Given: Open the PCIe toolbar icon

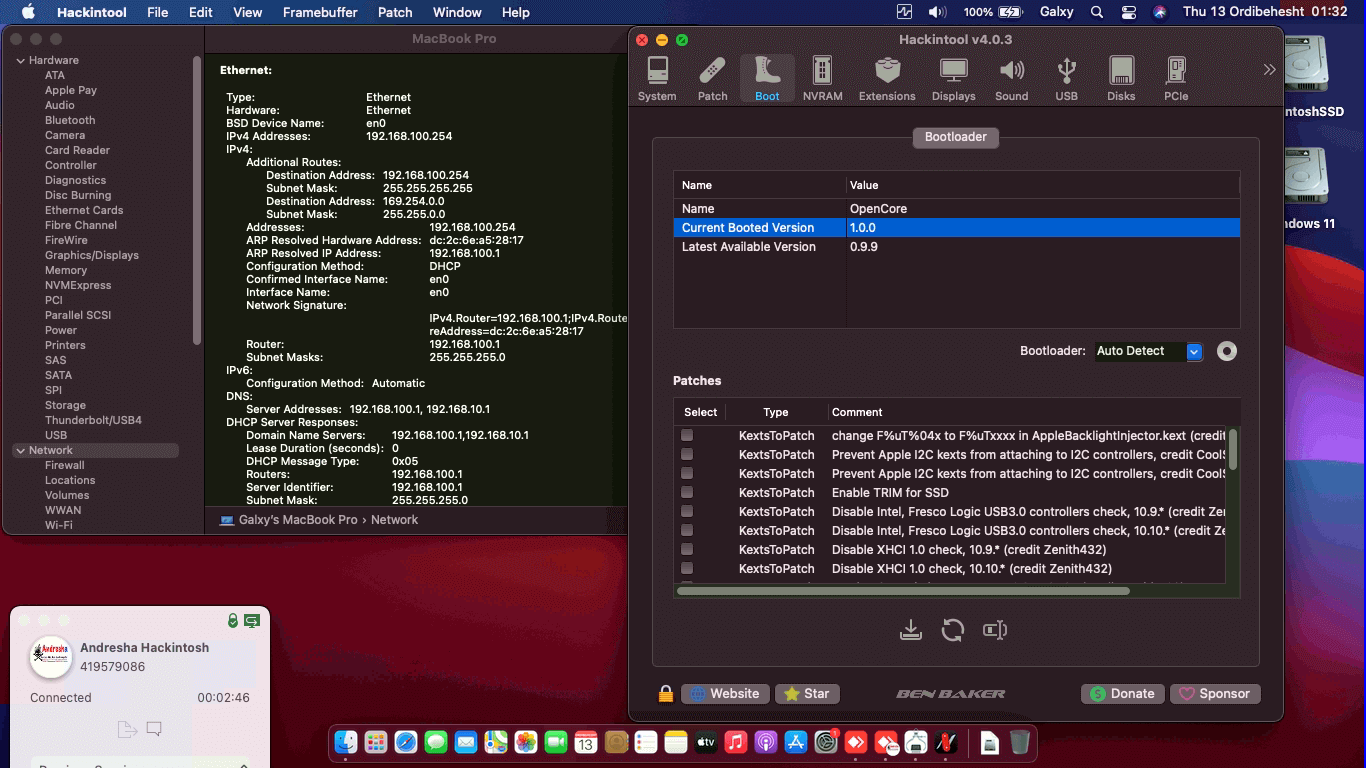Looking at the screenshot, I should (1176, 79).
